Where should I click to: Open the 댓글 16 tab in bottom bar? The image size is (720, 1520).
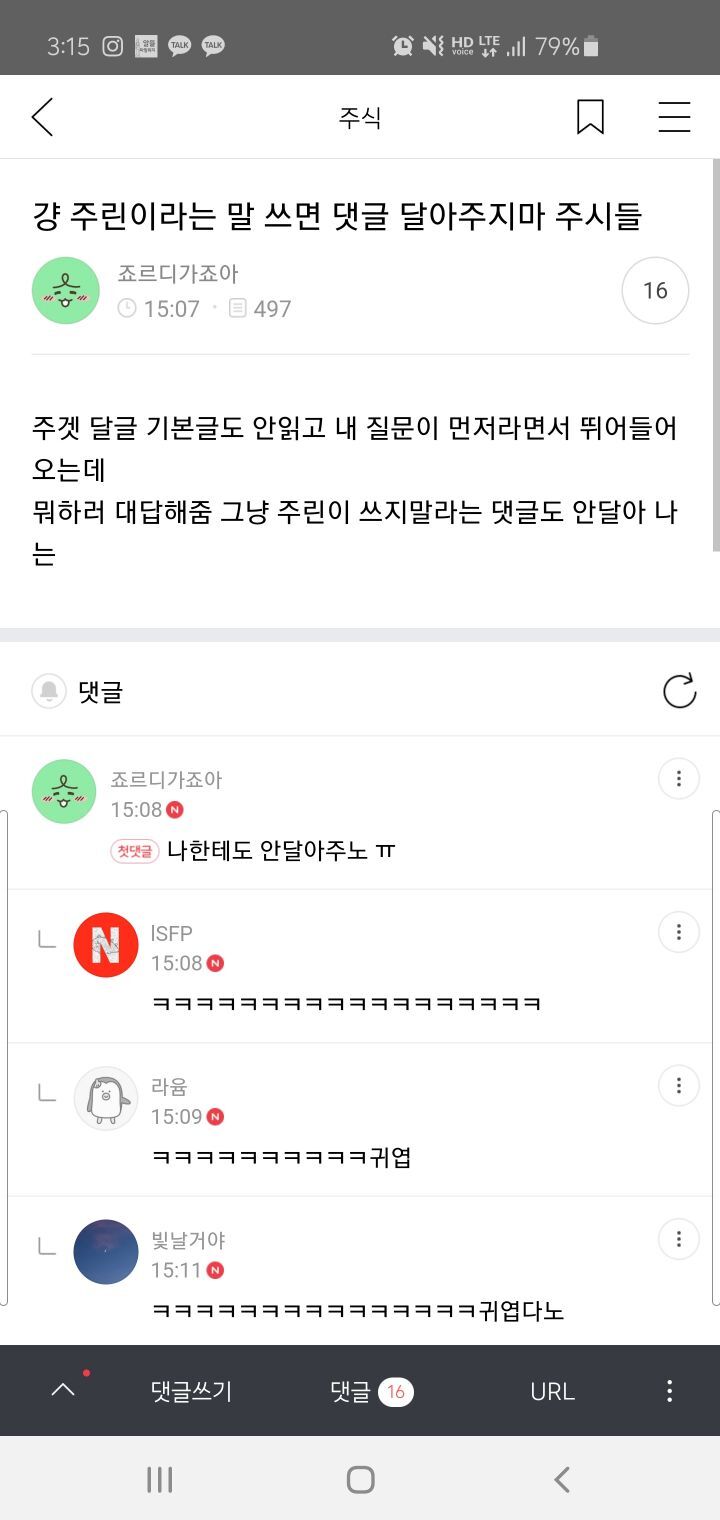tap(371, 1391)
